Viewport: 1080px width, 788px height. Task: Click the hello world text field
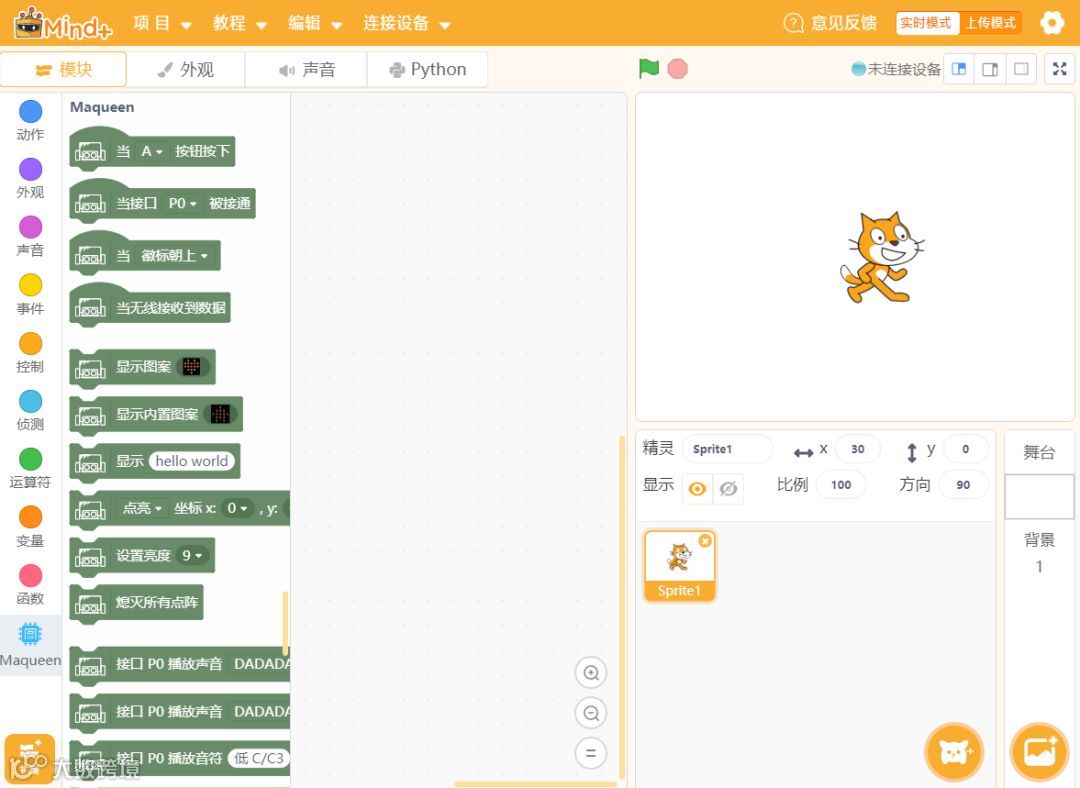pyautogui.click(x=191, y=461)
